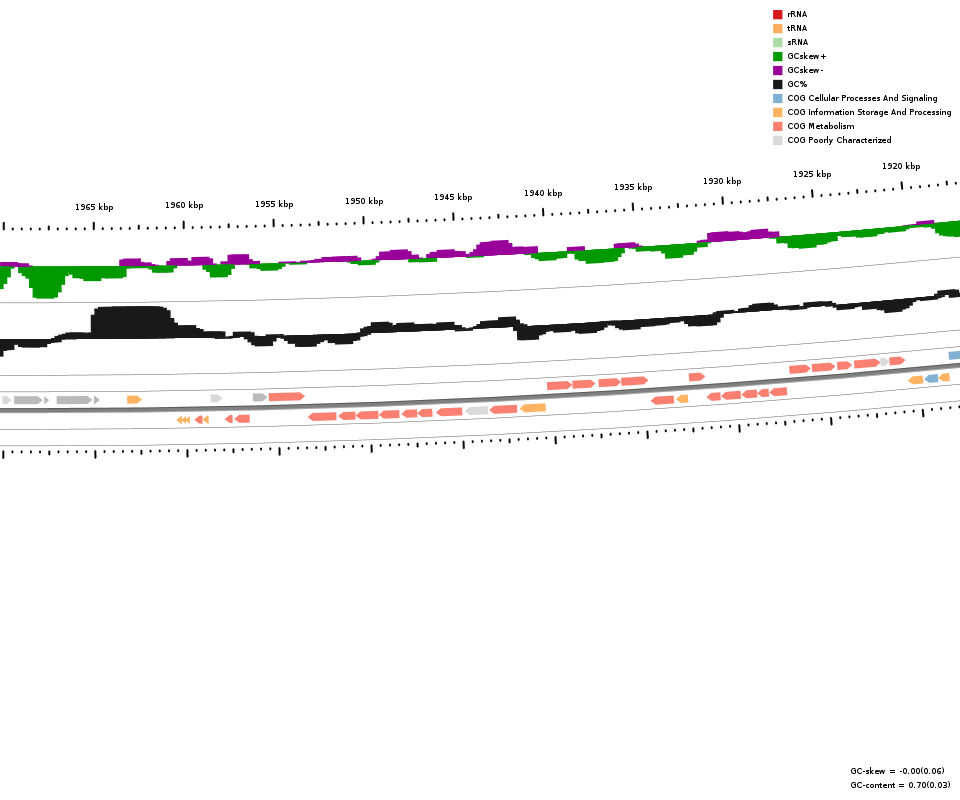Select the "GCskew-" legend label
Viewport: 960px width, 800px height.
[806, 70]
